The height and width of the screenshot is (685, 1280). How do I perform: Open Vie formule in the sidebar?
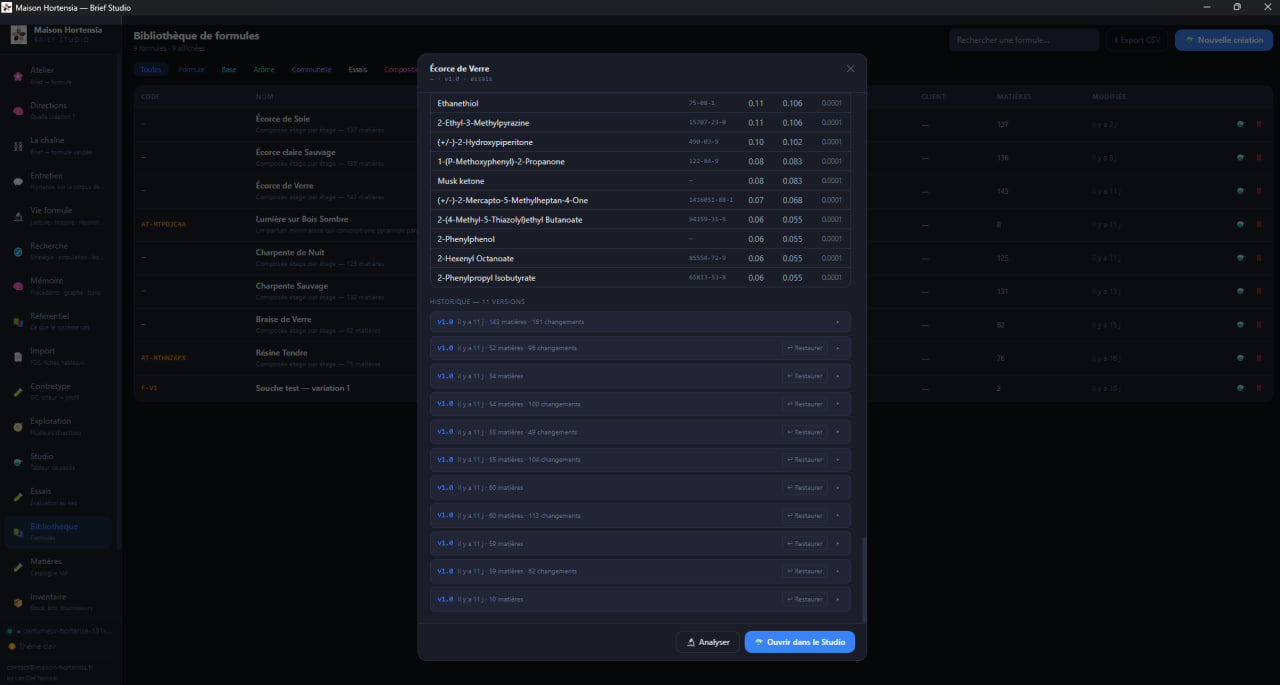pos(58,216)
